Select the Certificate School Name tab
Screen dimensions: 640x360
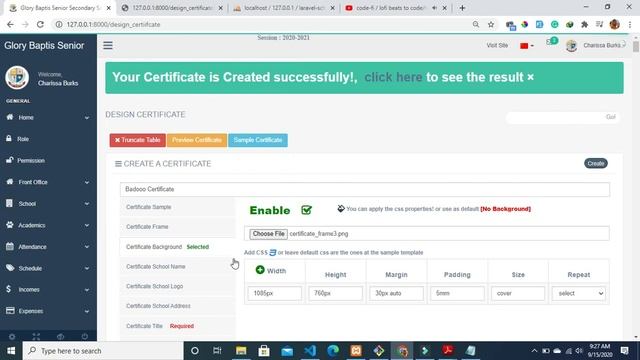pos(178,267)
